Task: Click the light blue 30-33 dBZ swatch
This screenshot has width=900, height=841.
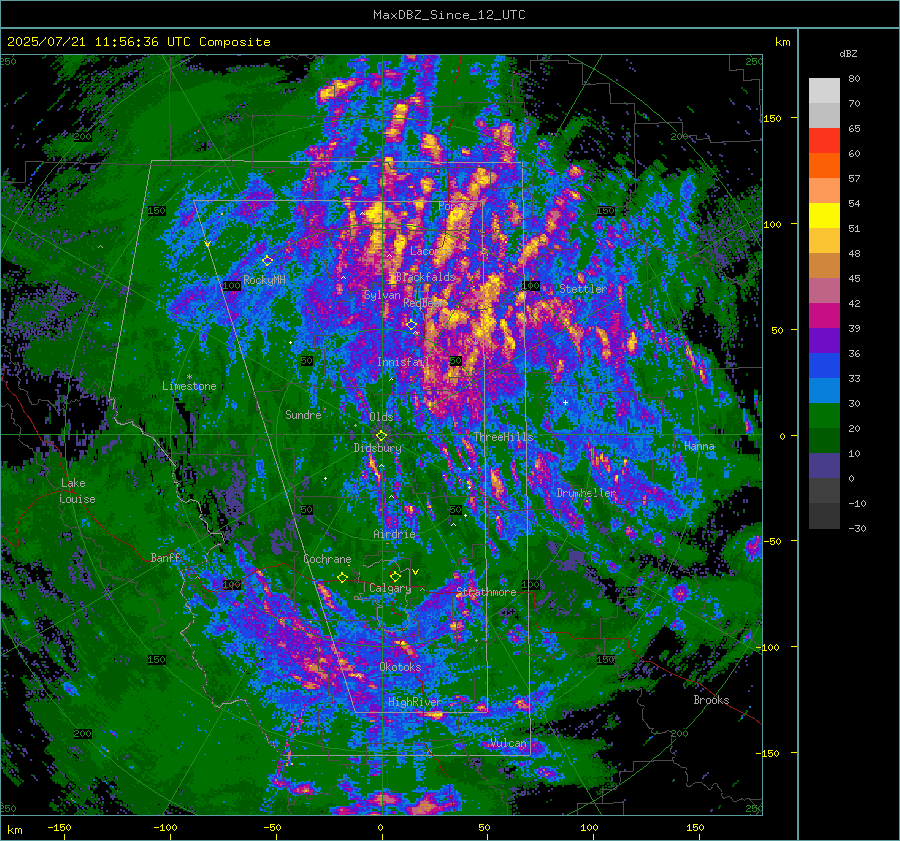Action: pos(824,391)
